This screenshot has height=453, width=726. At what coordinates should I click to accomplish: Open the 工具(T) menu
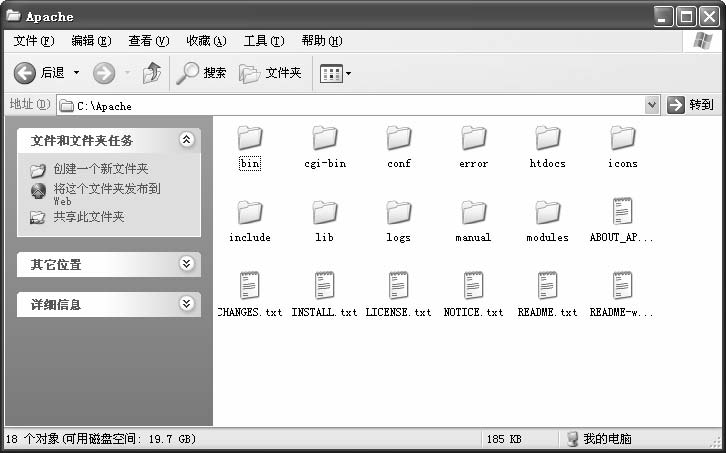coord(264,41)
